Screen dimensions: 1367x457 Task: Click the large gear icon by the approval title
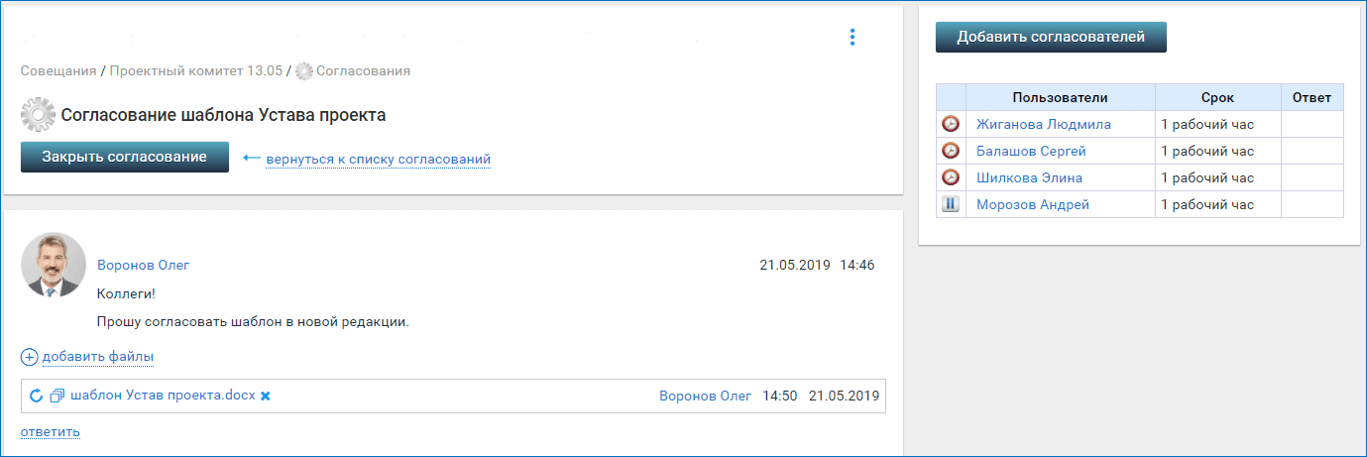coord(37,115)
